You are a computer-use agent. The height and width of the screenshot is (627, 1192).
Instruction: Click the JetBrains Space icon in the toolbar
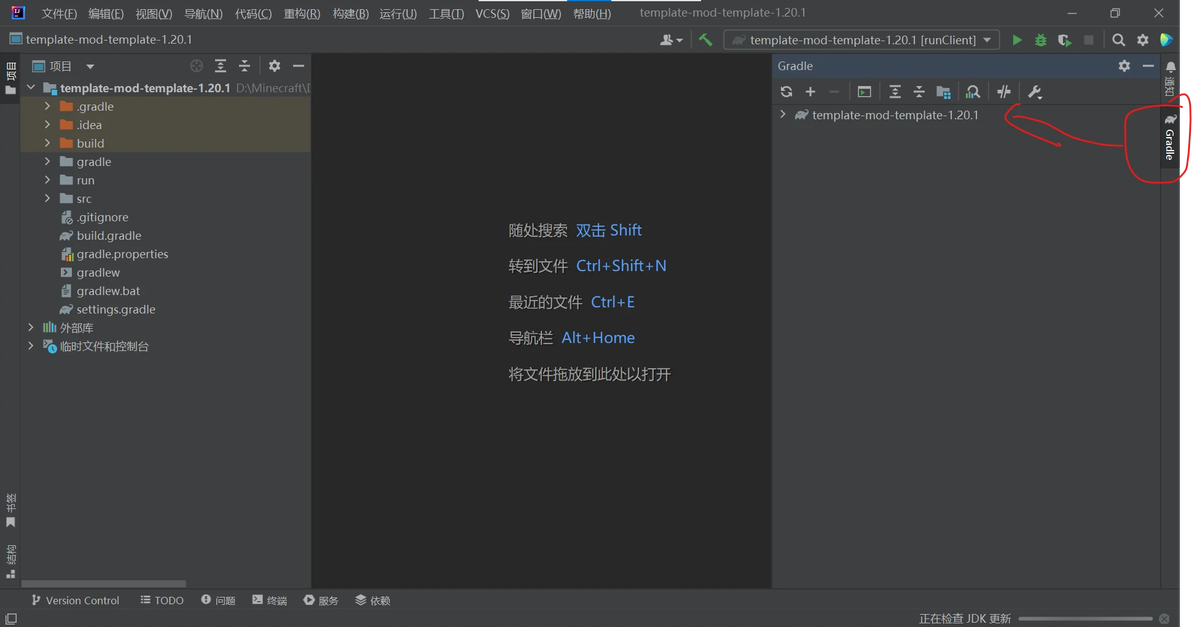click(x=1167, y=40)
